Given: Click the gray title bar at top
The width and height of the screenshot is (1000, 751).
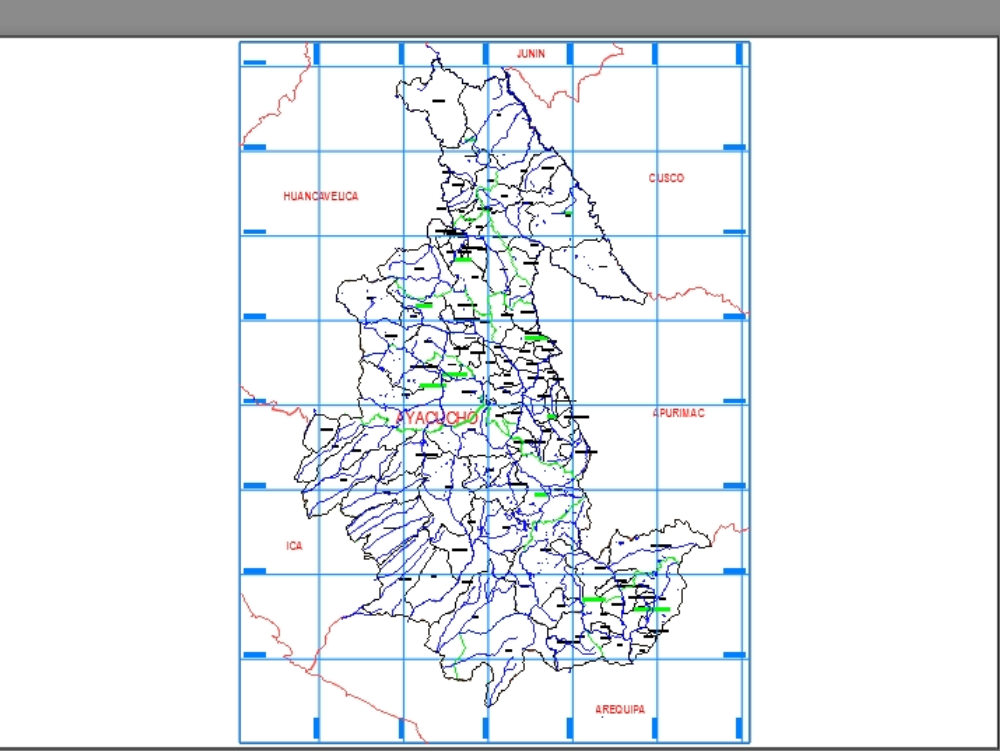Looking at the screenshot, I should pos(500,17).
